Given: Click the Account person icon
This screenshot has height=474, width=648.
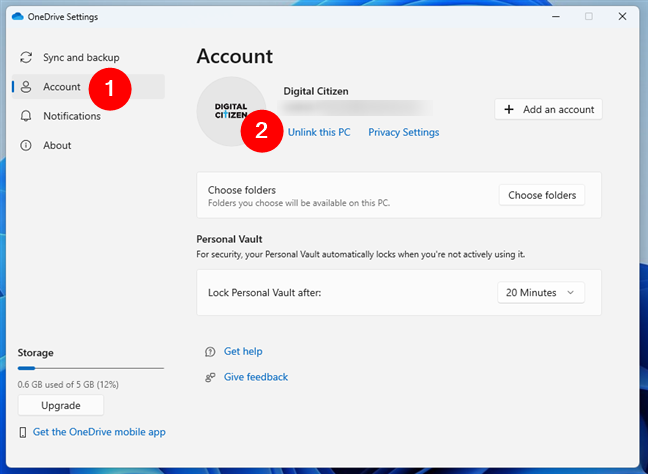Looking at the screenshot, I should (26, 87).
